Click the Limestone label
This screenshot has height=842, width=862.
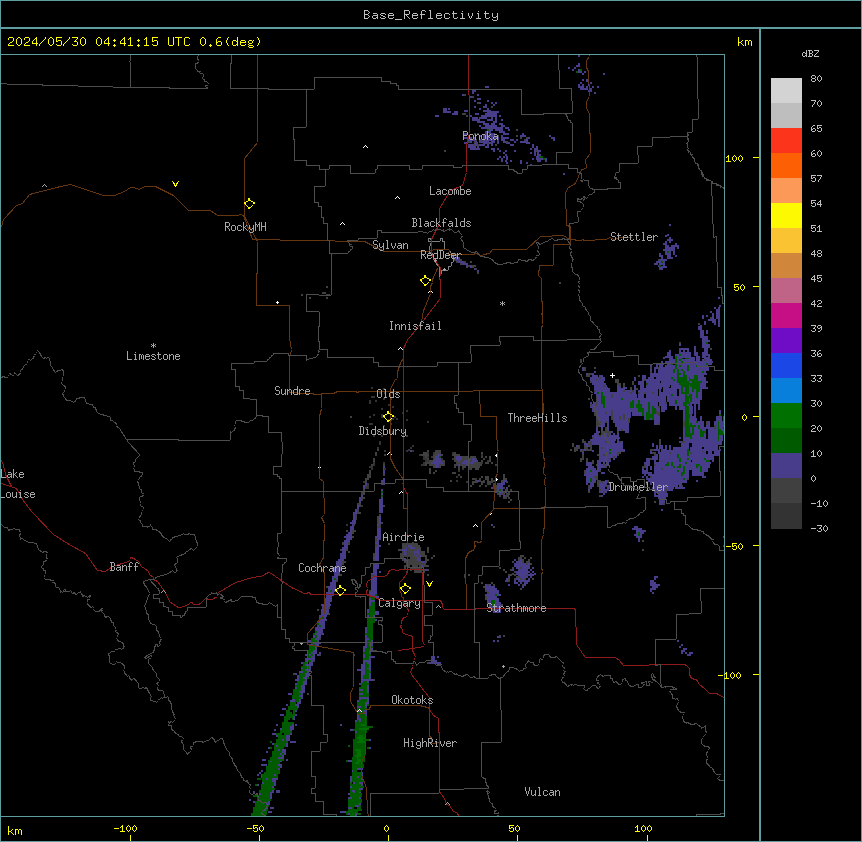[153, 356]
